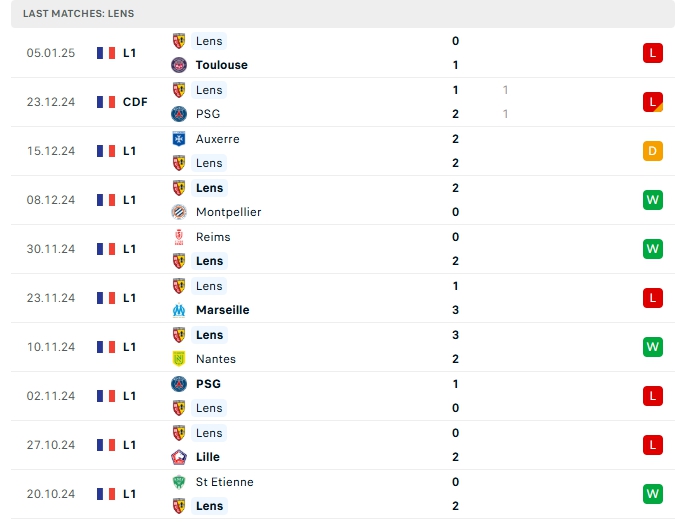Click the yellow D badge for Auxerre draw
686x522 pixels.
653,151
